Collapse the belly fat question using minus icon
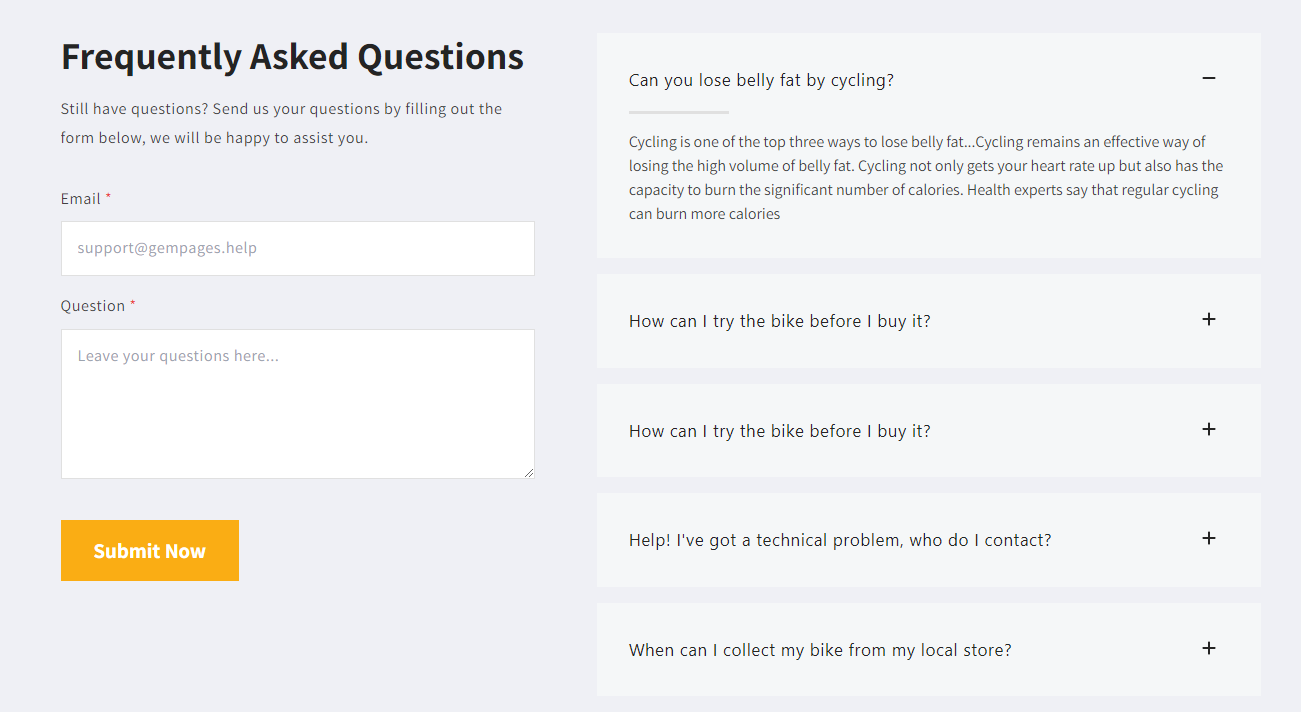This screenshot has height=712, width=1301. [1208, 78]
